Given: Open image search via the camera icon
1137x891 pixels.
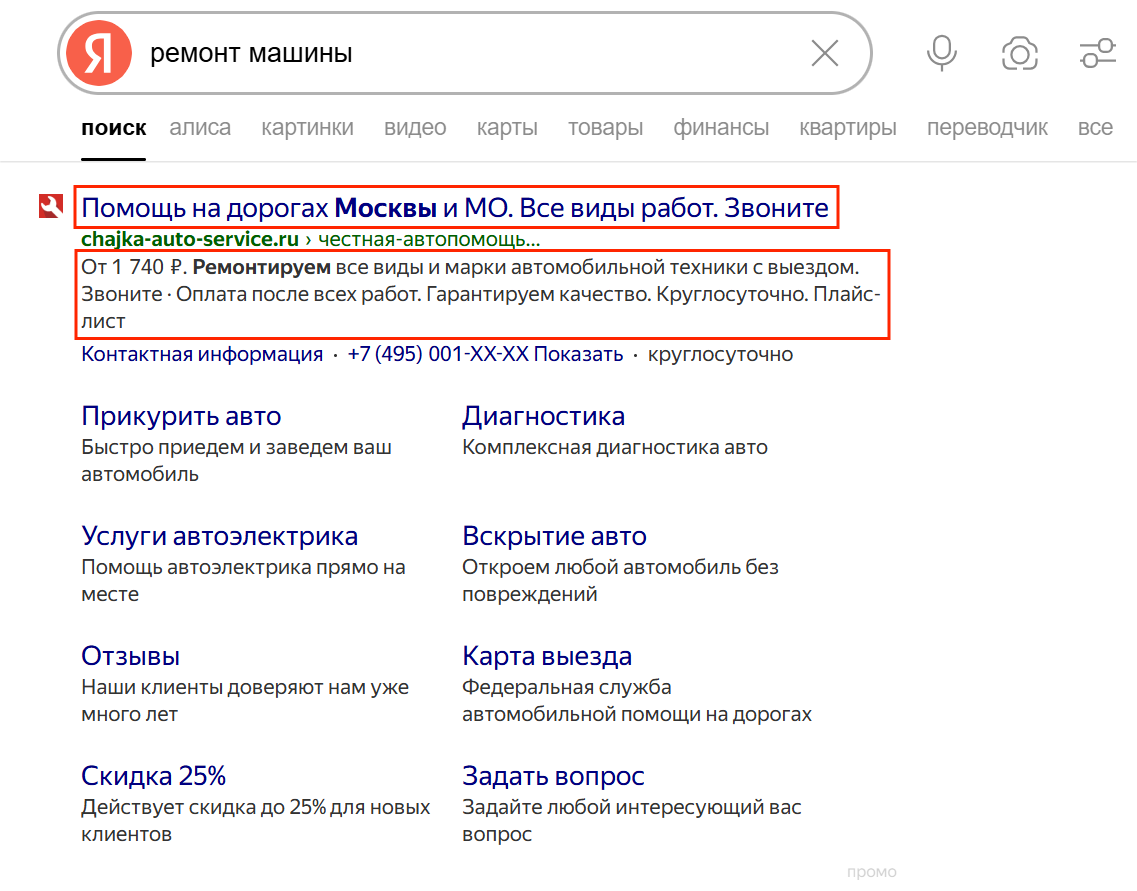Looking at the screenshot, I should pos(1019,53).
